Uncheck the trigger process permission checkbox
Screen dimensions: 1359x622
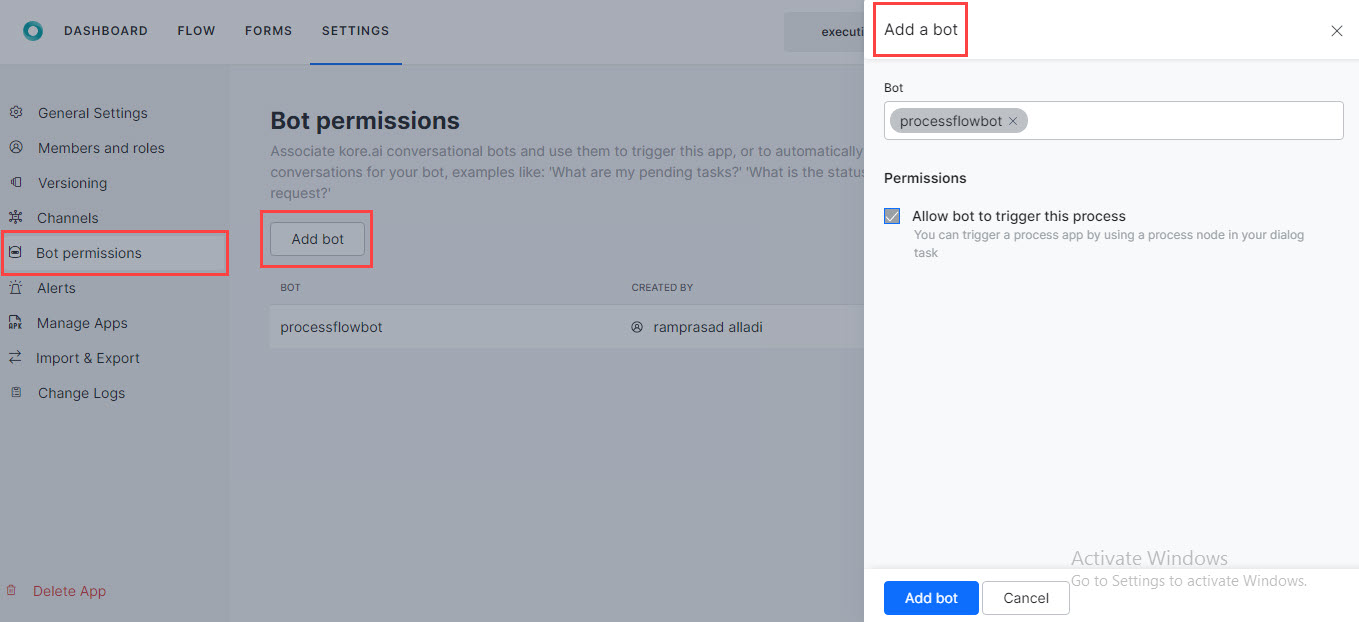point(891,215)
